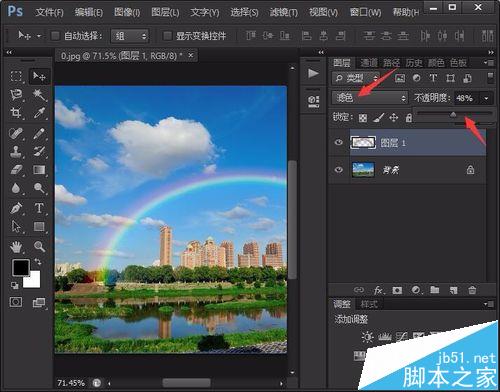
Task: Click the background color swatch
Action: 35,281
